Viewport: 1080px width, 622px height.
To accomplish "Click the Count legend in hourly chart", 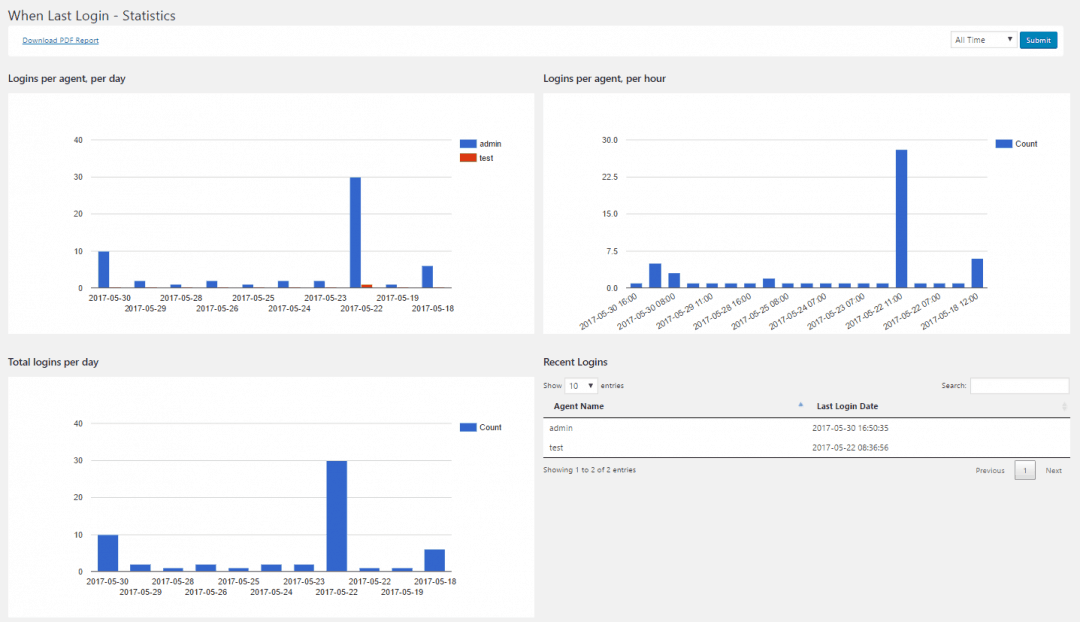I will tap(1006, 143).
